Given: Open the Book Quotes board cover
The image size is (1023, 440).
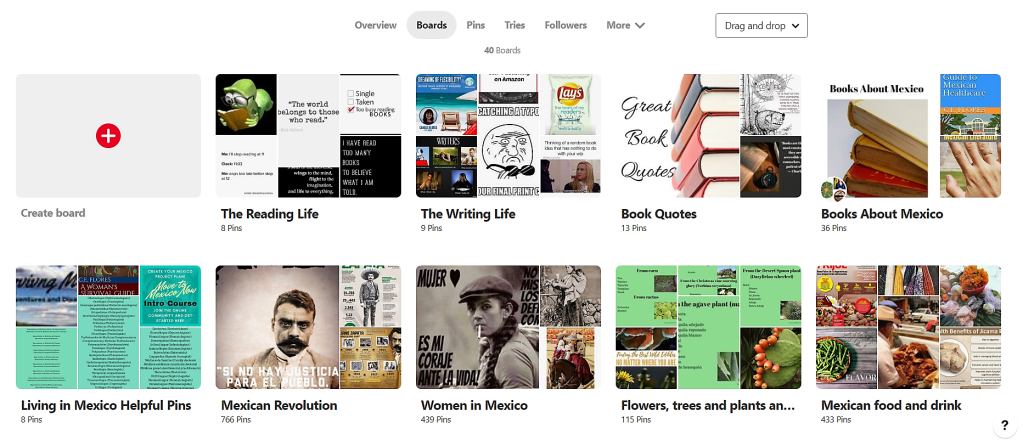Looking at the screenshot, I should [x=708, y=136].
